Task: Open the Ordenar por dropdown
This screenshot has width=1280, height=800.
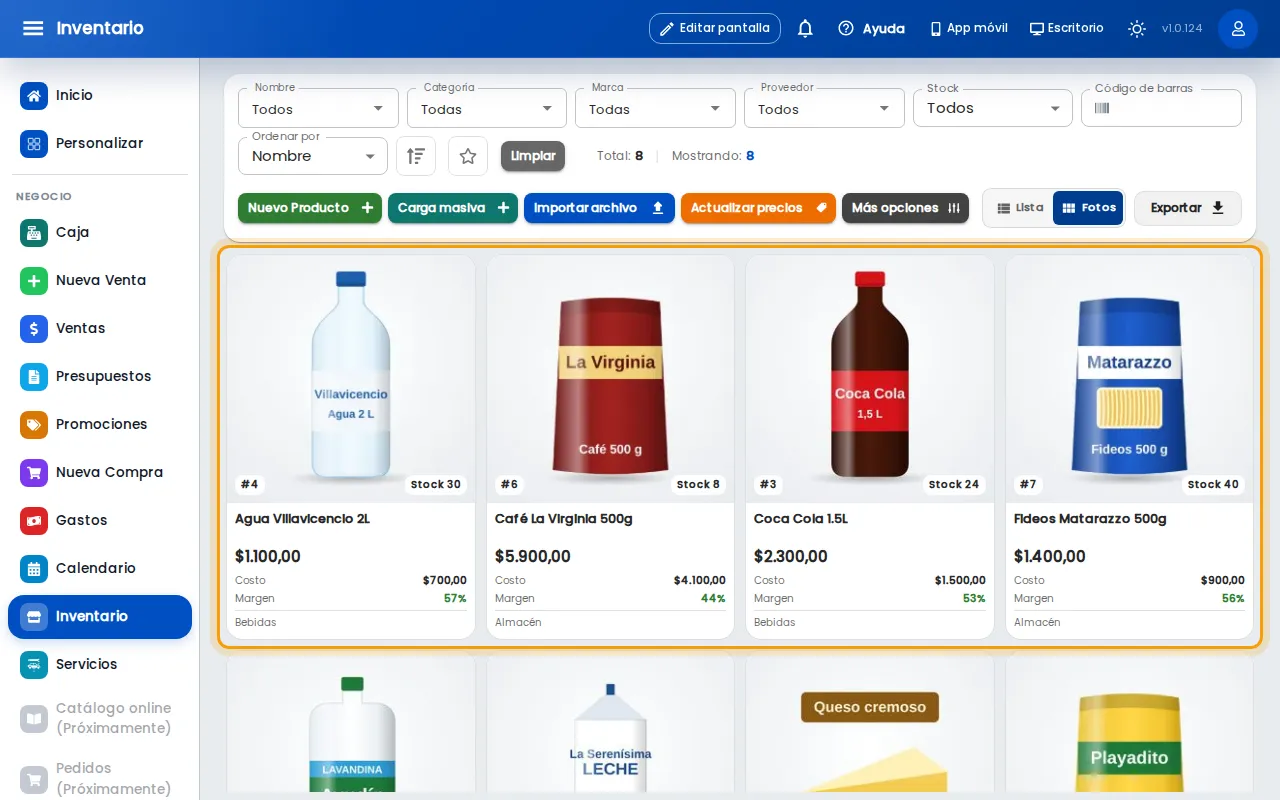Action: click(313, 156)
